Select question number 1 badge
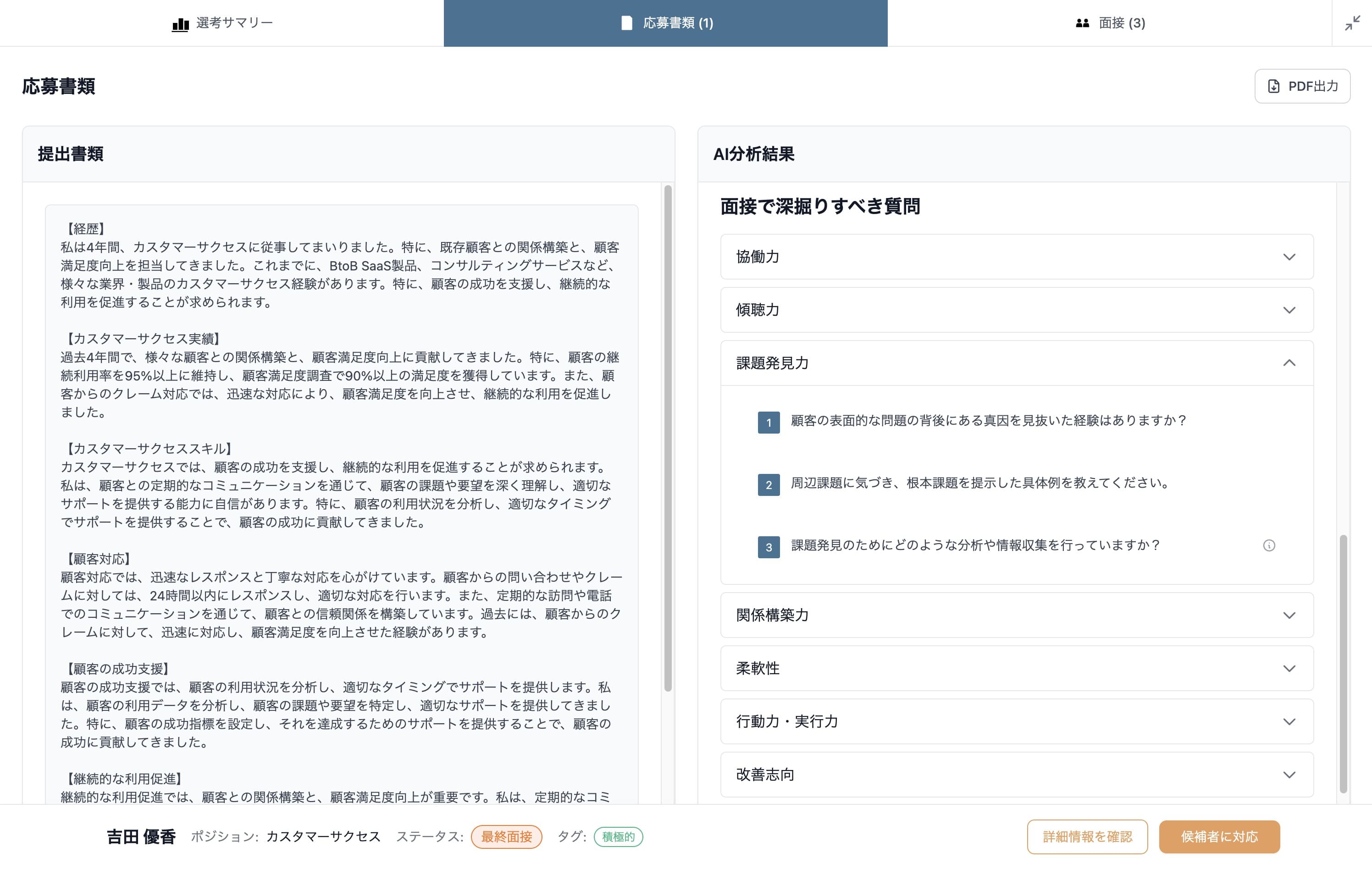Screen dimensions: 1372x869 pos(769,423)
